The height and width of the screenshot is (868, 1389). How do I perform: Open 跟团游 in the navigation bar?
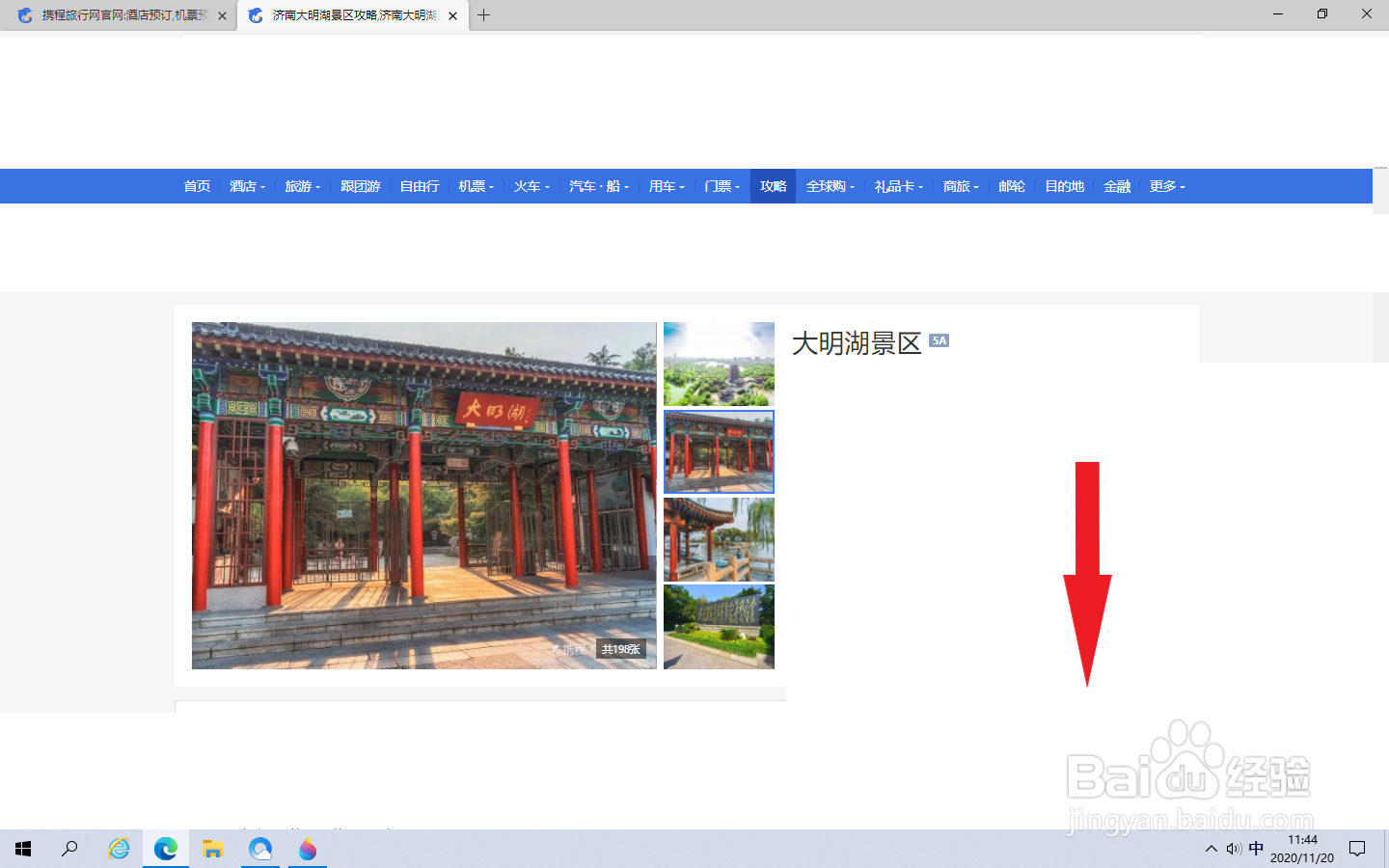361,186
